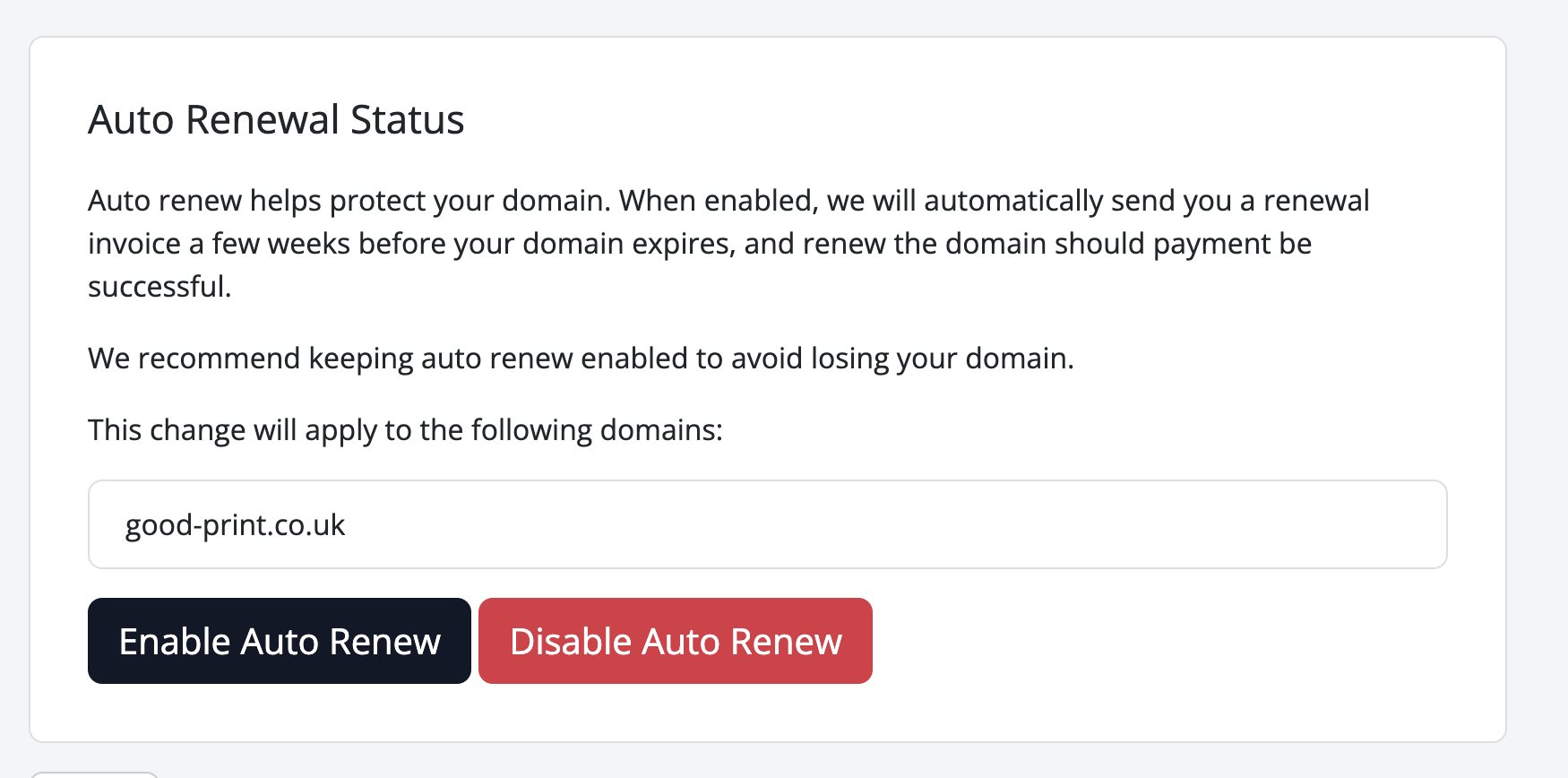Select the Auto Renewal Status heading
The height and width of the screenshot is (778, 1568).
276,120
